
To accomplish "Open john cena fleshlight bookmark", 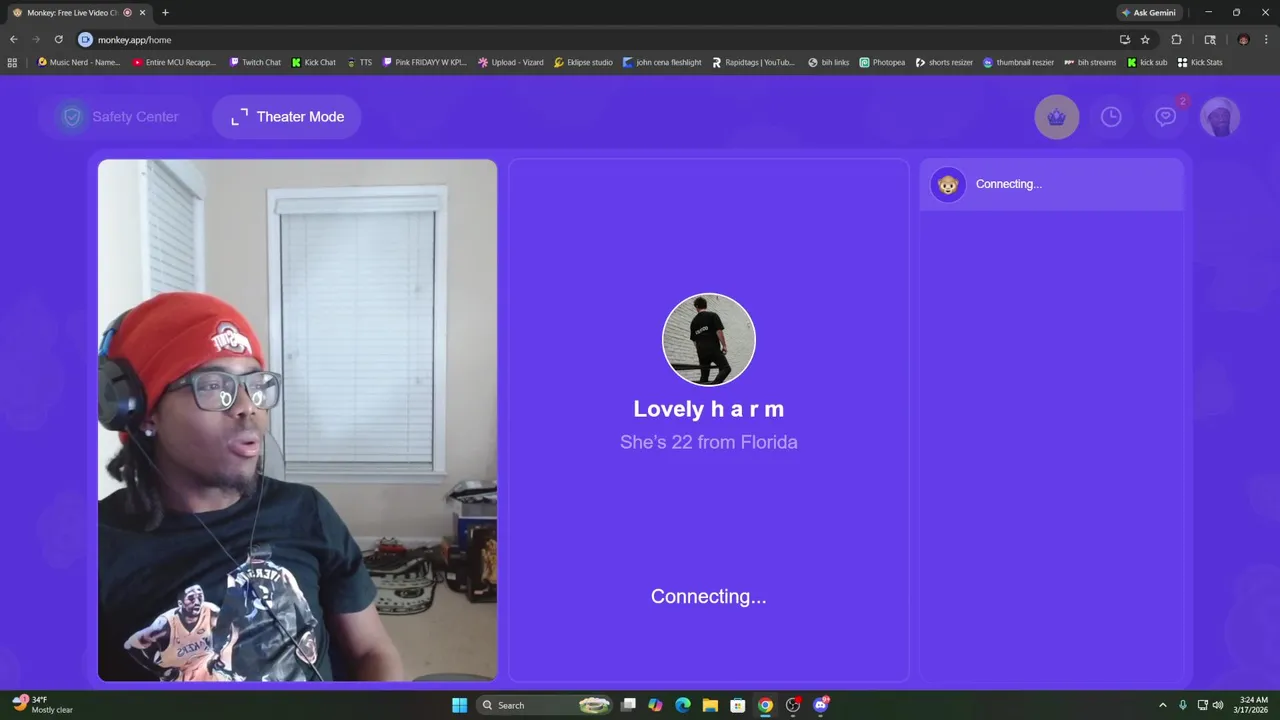I will pyautogui.click(x=662, y=62).
